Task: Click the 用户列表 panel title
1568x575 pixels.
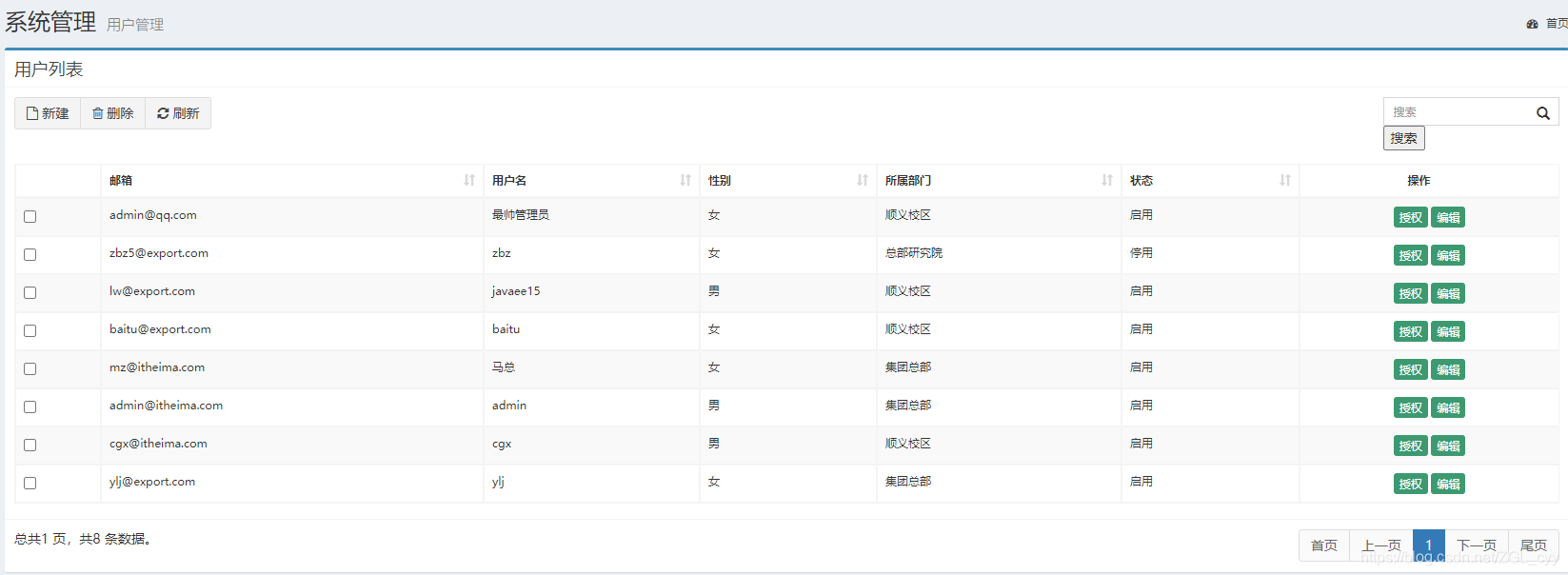Action: pos(49,69)
